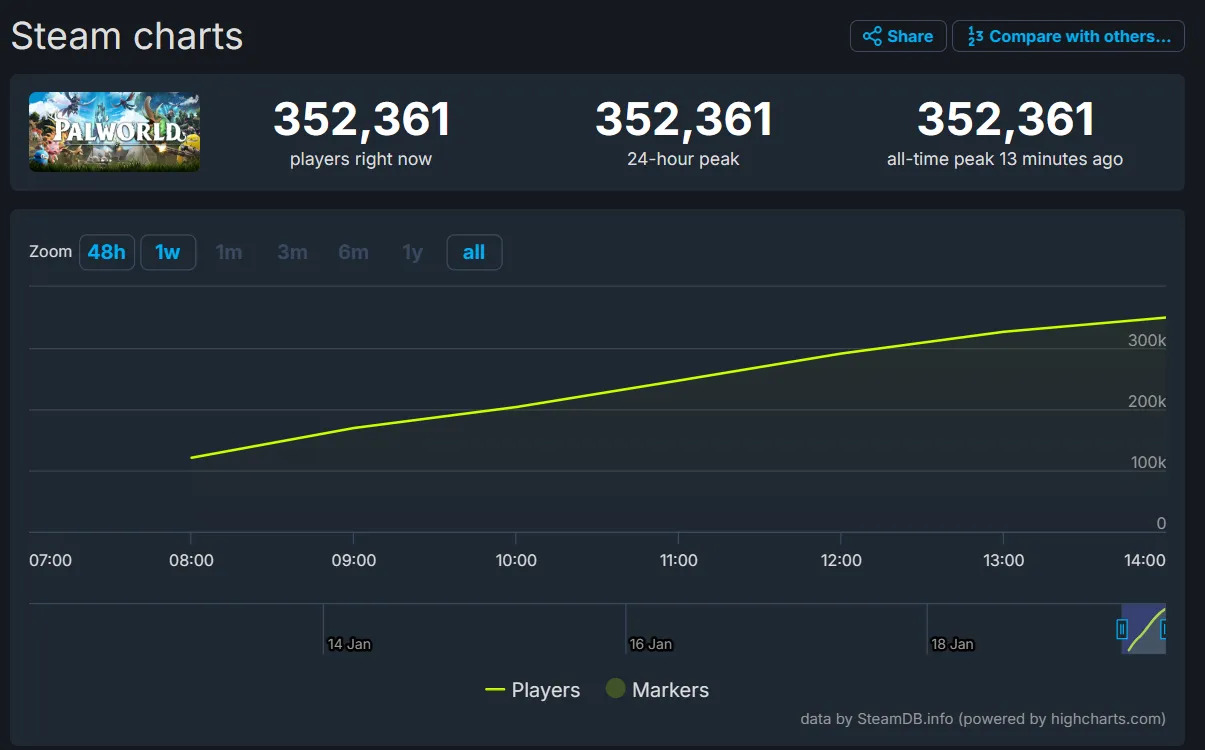Click the 200k y-axis label
The height and width of the screenshot is (750, 1205).
(x=1147, y=401)
